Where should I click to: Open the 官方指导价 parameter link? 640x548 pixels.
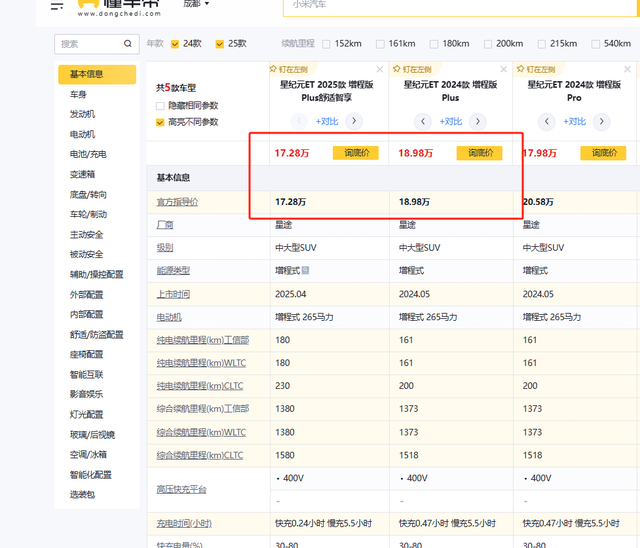point(178,202)
